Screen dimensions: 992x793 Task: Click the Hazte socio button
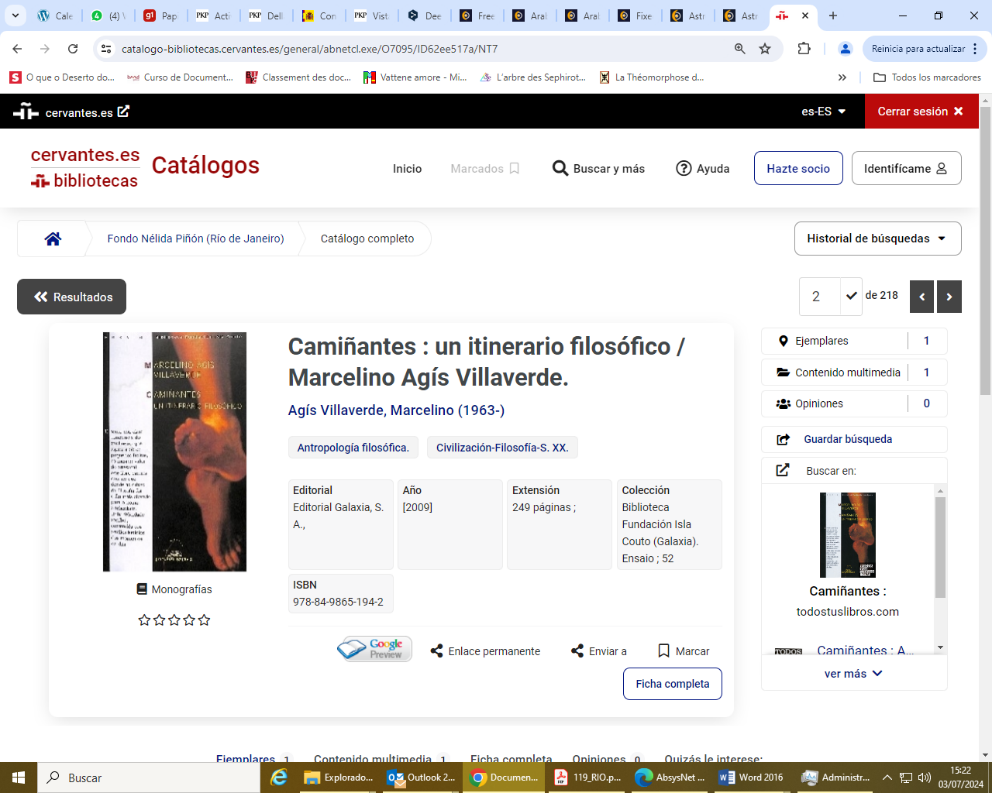point(798,168)
